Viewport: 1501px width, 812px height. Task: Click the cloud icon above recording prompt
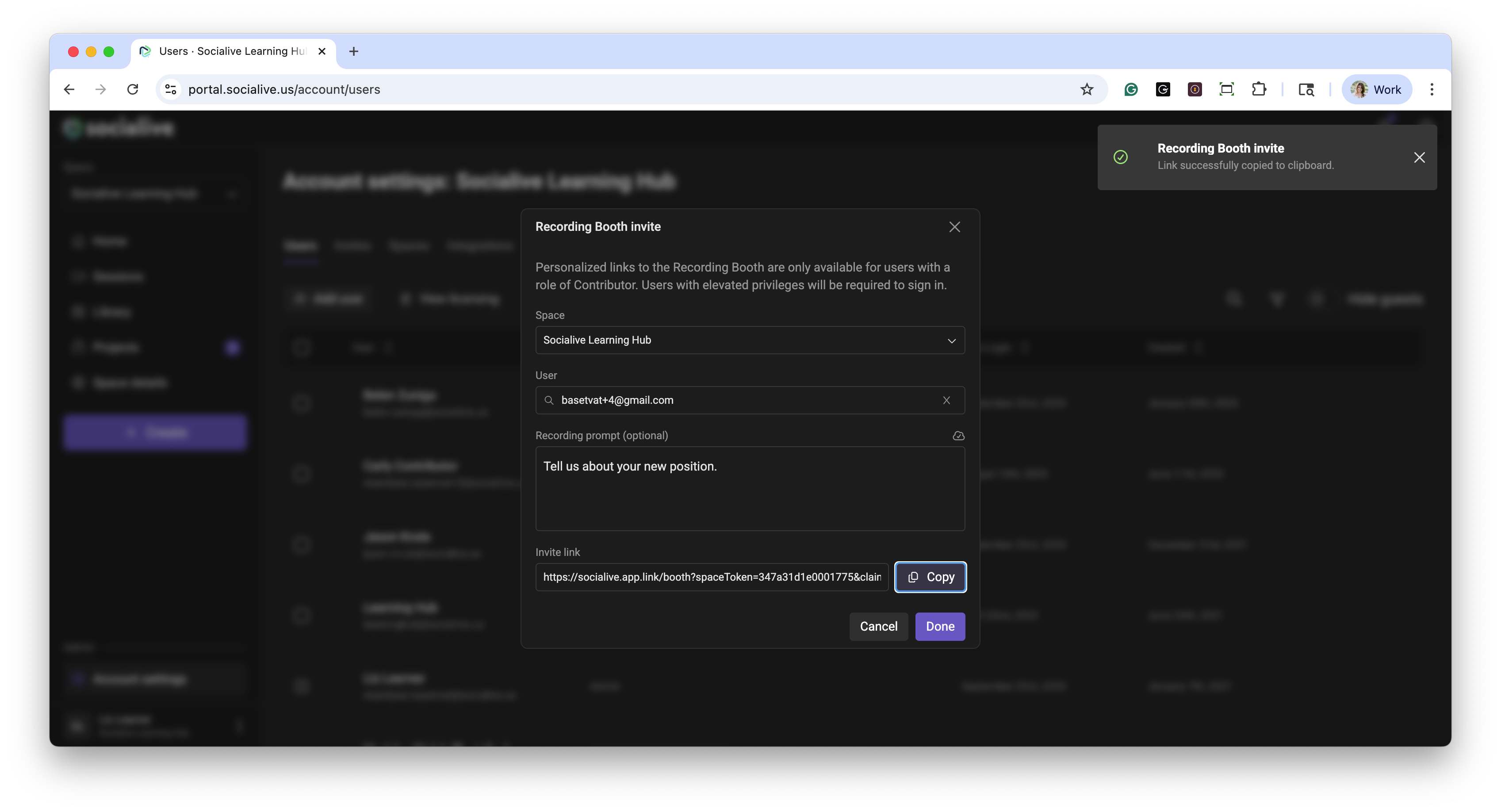[958, 436]
